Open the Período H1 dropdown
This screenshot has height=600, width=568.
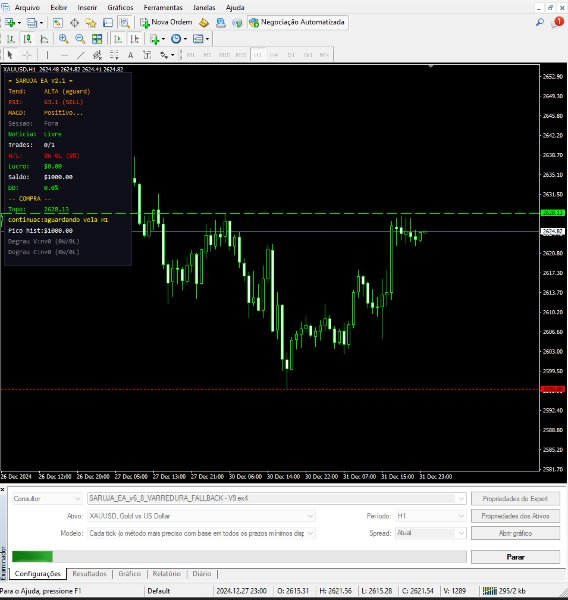[431, 516]
